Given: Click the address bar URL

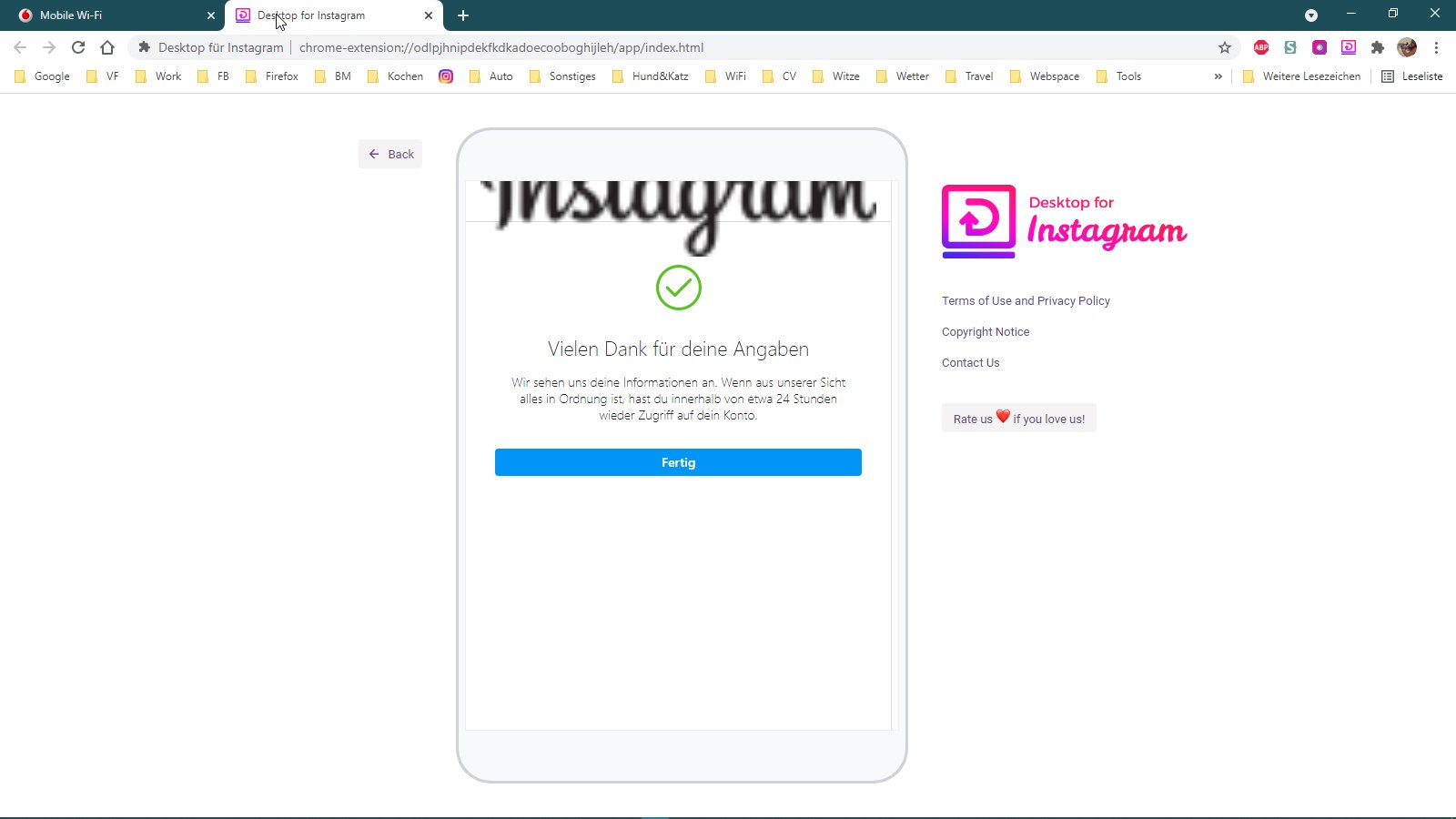Looking at the screenshot, I should tap(501, 47).
